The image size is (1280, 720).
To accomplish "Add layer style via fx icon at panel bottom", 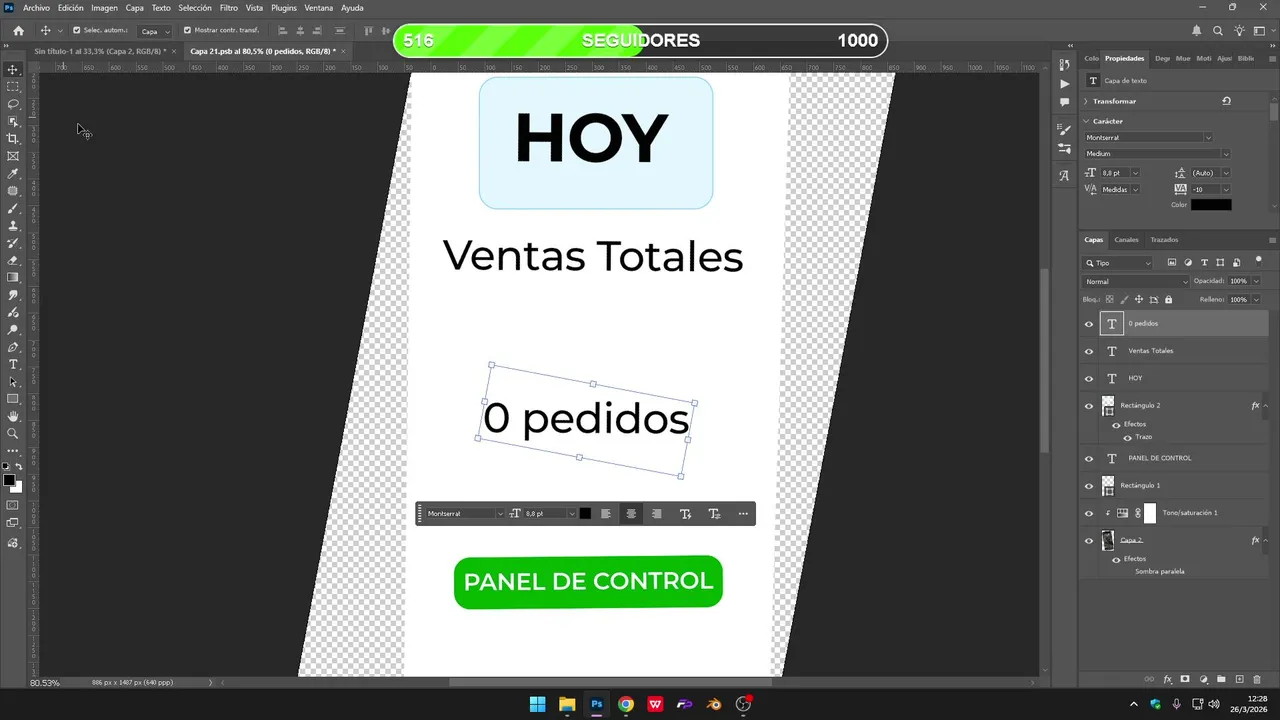I will click(1167, 680).
